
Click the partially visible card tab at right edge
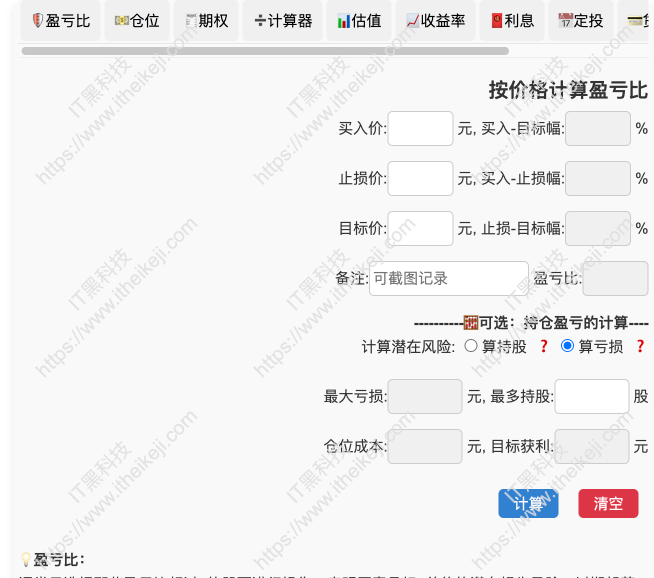click(x=633, y=21)
